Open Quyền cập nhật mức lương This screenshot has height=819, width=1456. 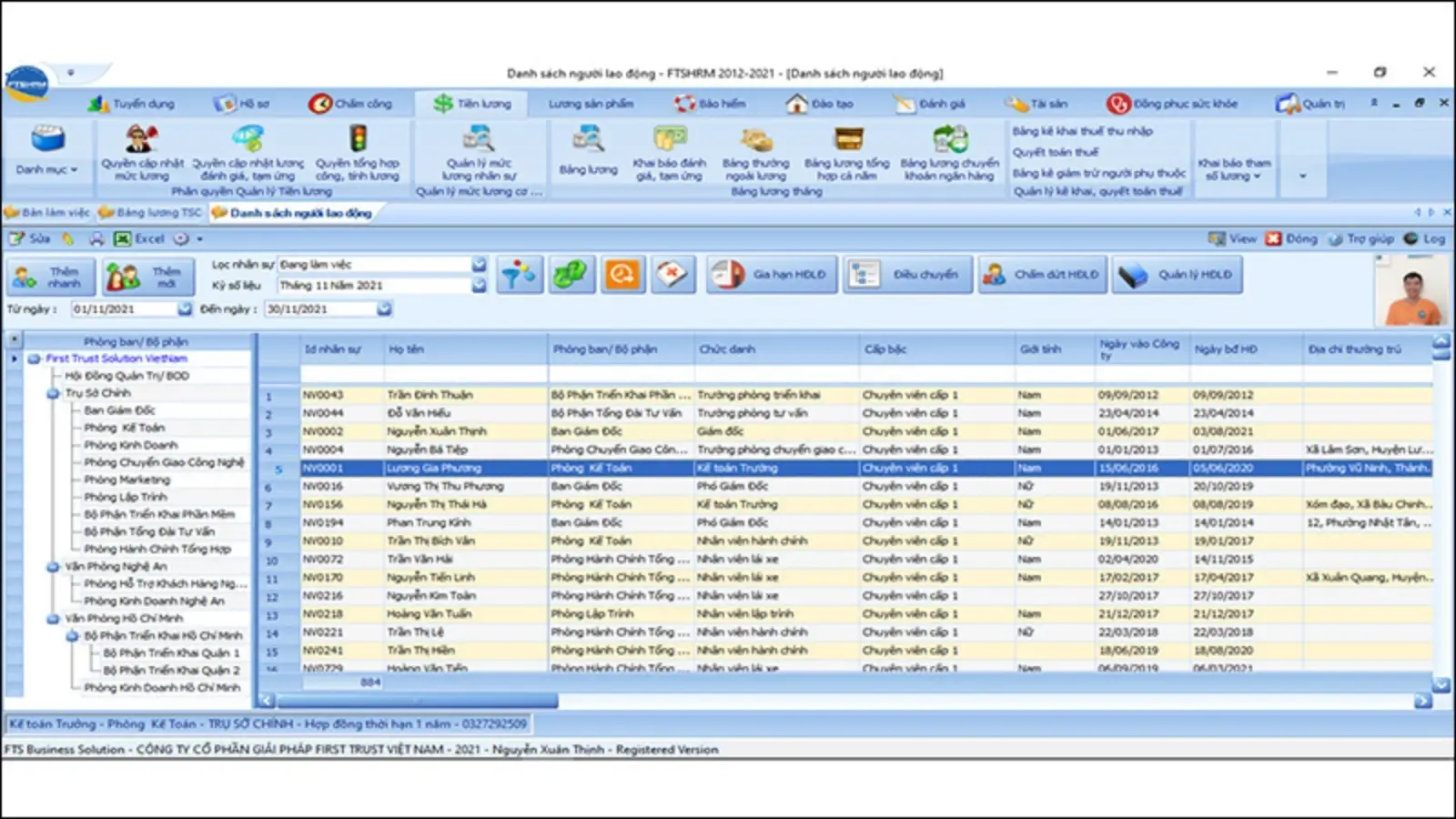(142, 153)
